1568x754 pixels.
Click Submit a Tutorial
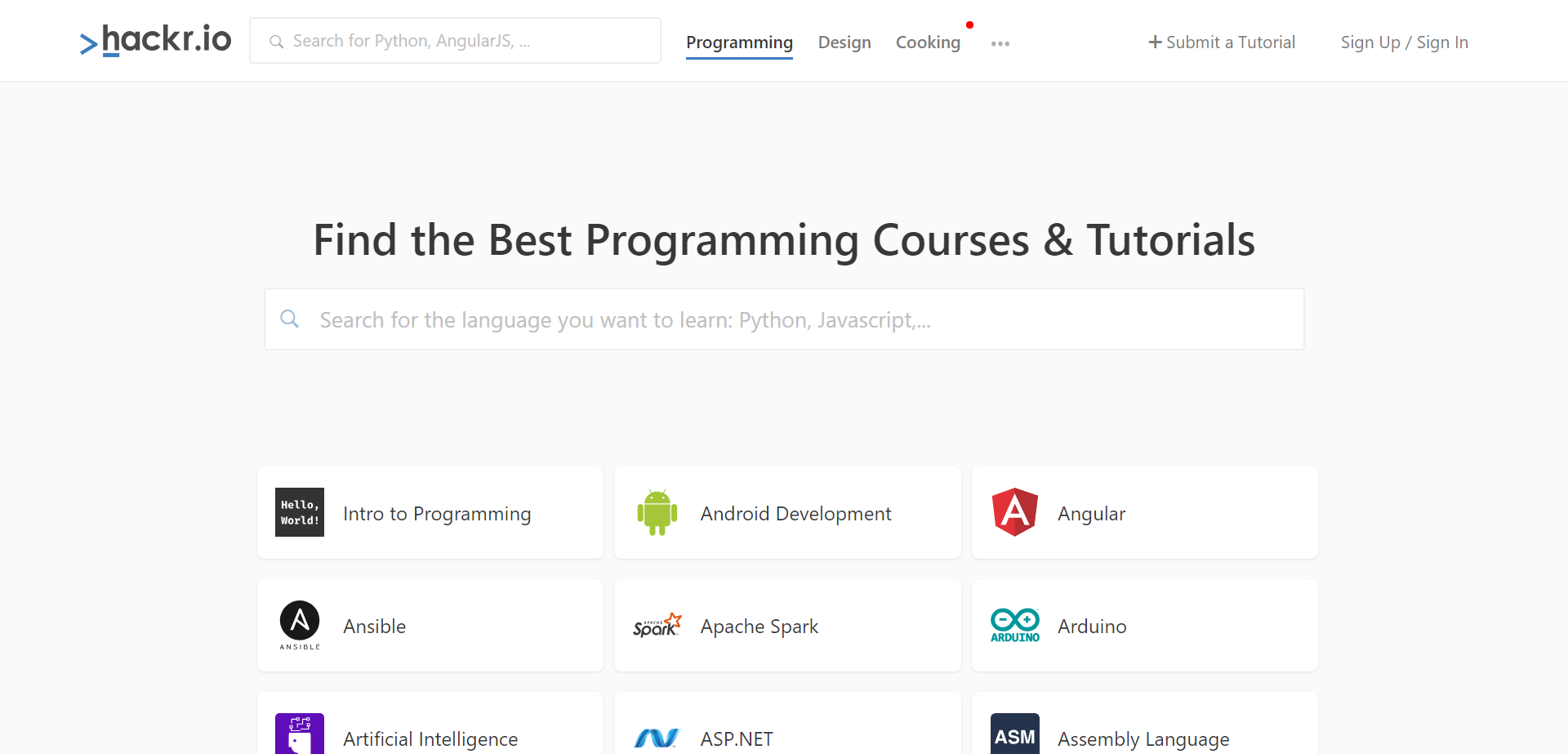(1221, 42)
